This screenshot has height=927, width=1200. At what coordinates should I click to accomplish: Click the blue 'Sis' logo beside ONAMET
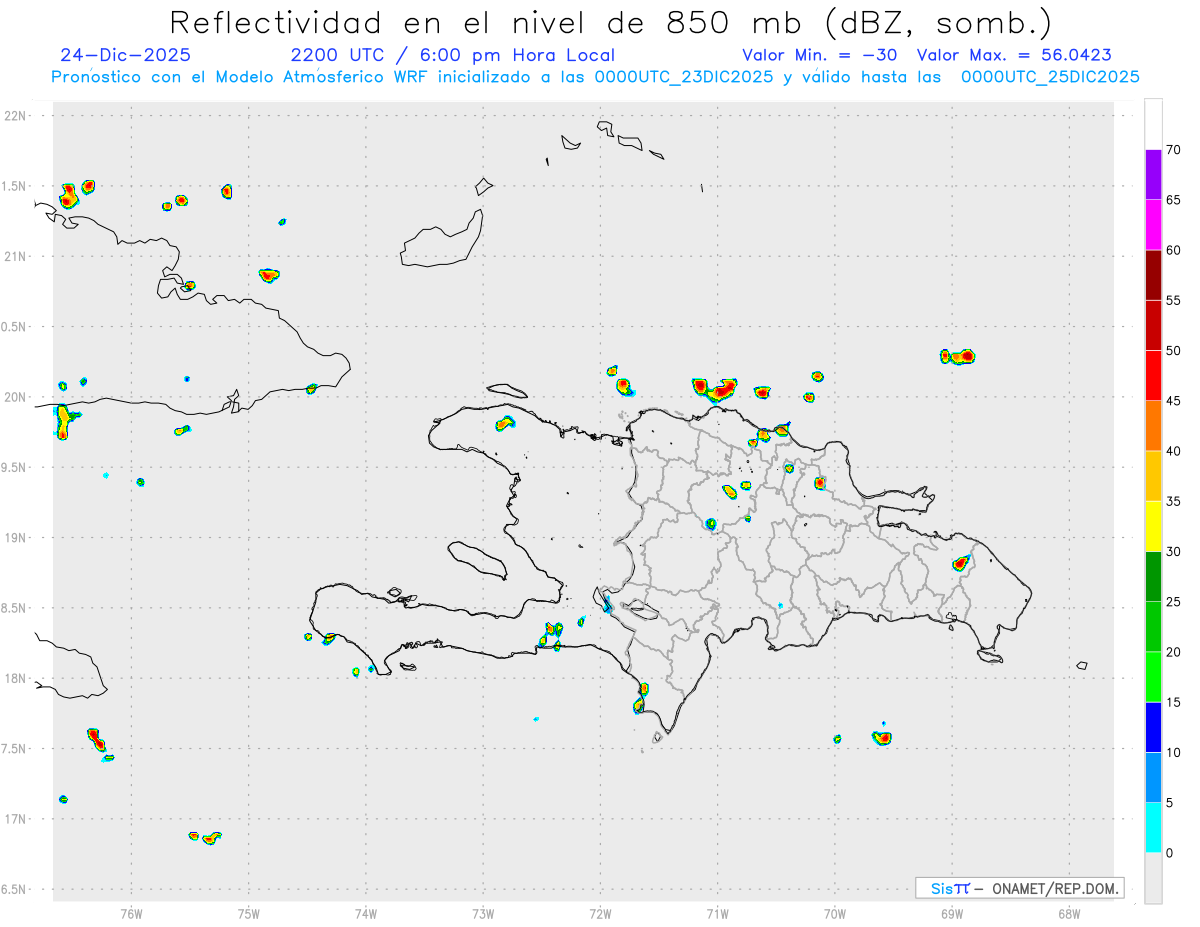[x=942, y=888]
